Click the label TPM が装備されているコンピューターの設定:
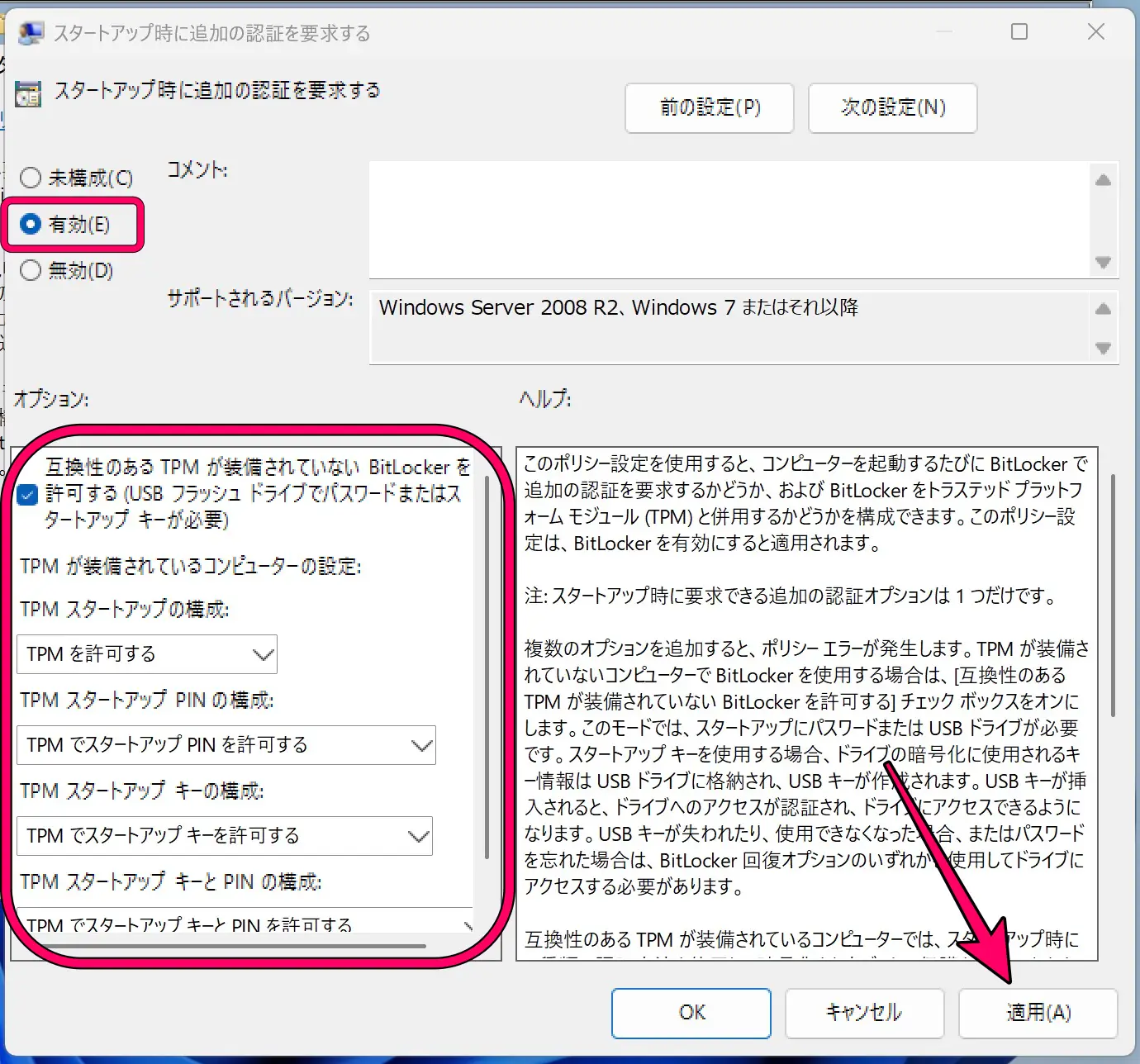 190,566
